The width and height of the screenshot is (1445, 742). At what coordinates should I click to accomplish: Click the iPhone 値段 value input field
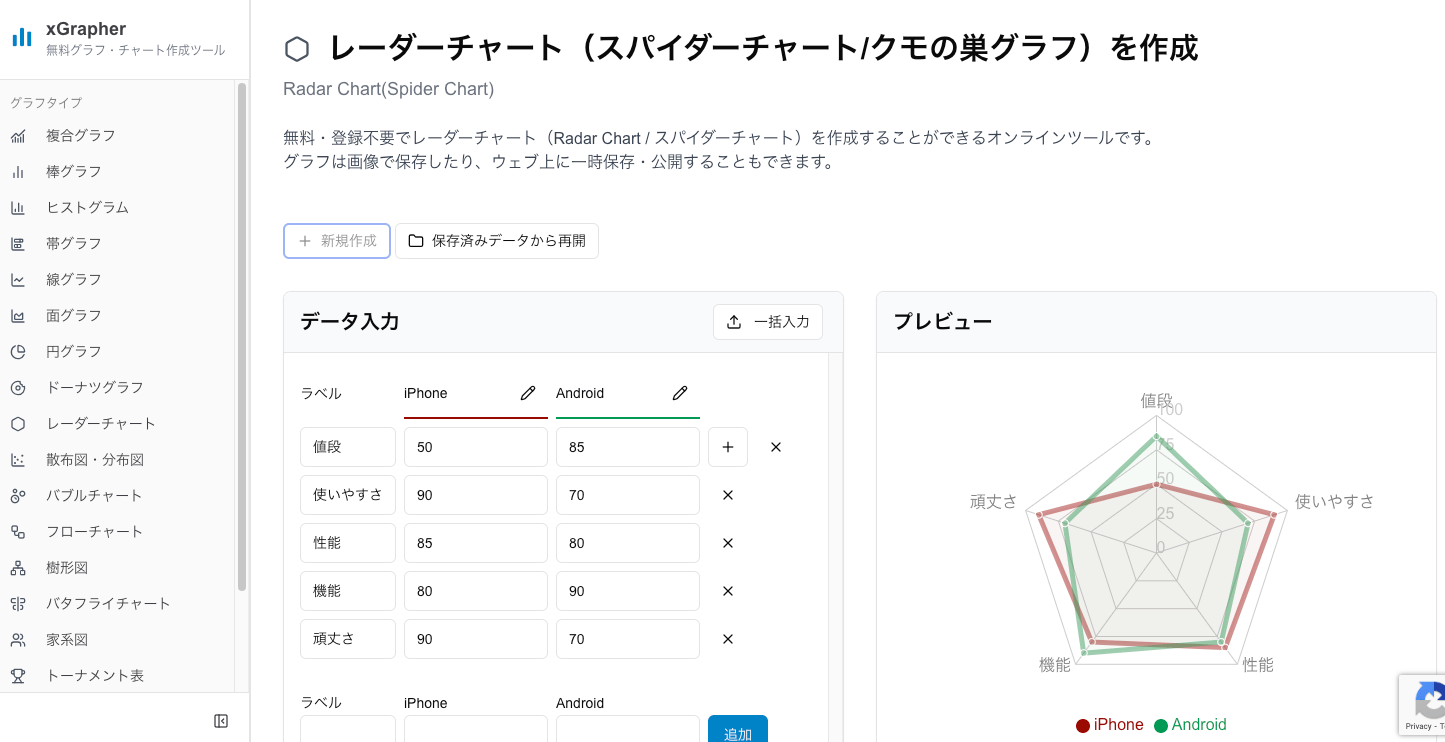coord(475,447)
